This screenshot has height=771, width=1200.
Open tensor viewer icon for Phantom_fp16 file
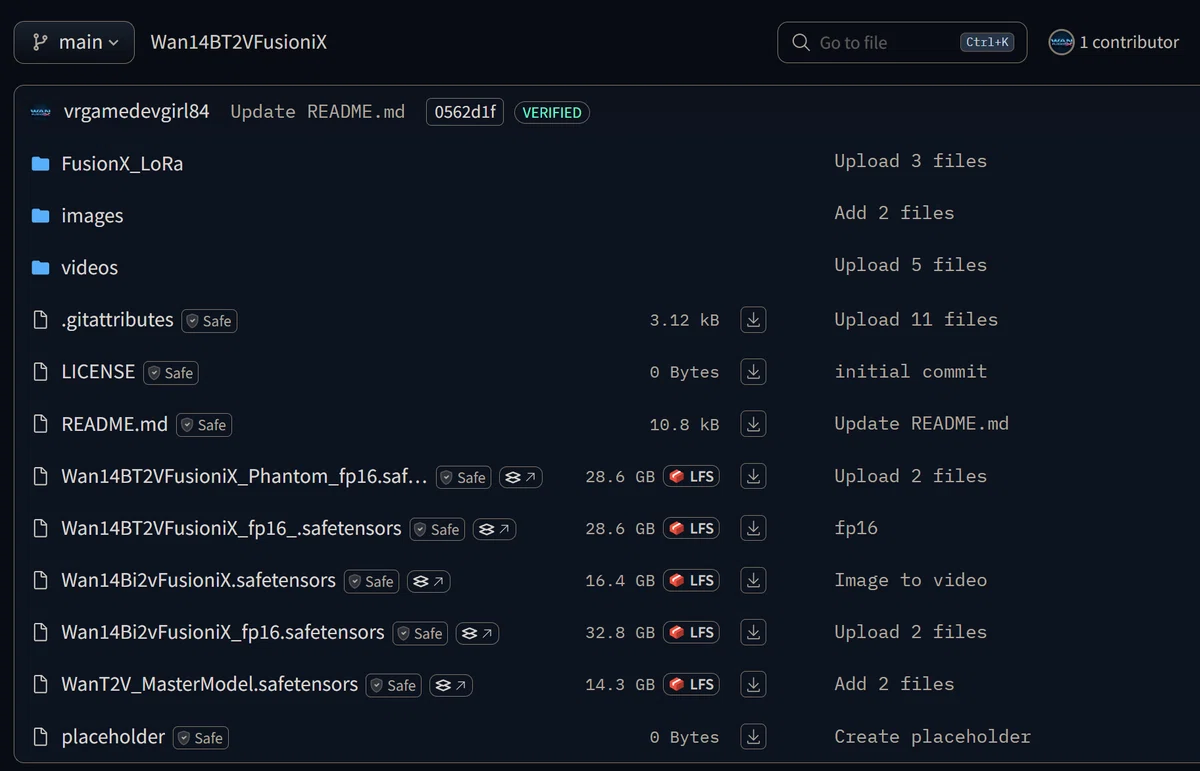point(521,477)
